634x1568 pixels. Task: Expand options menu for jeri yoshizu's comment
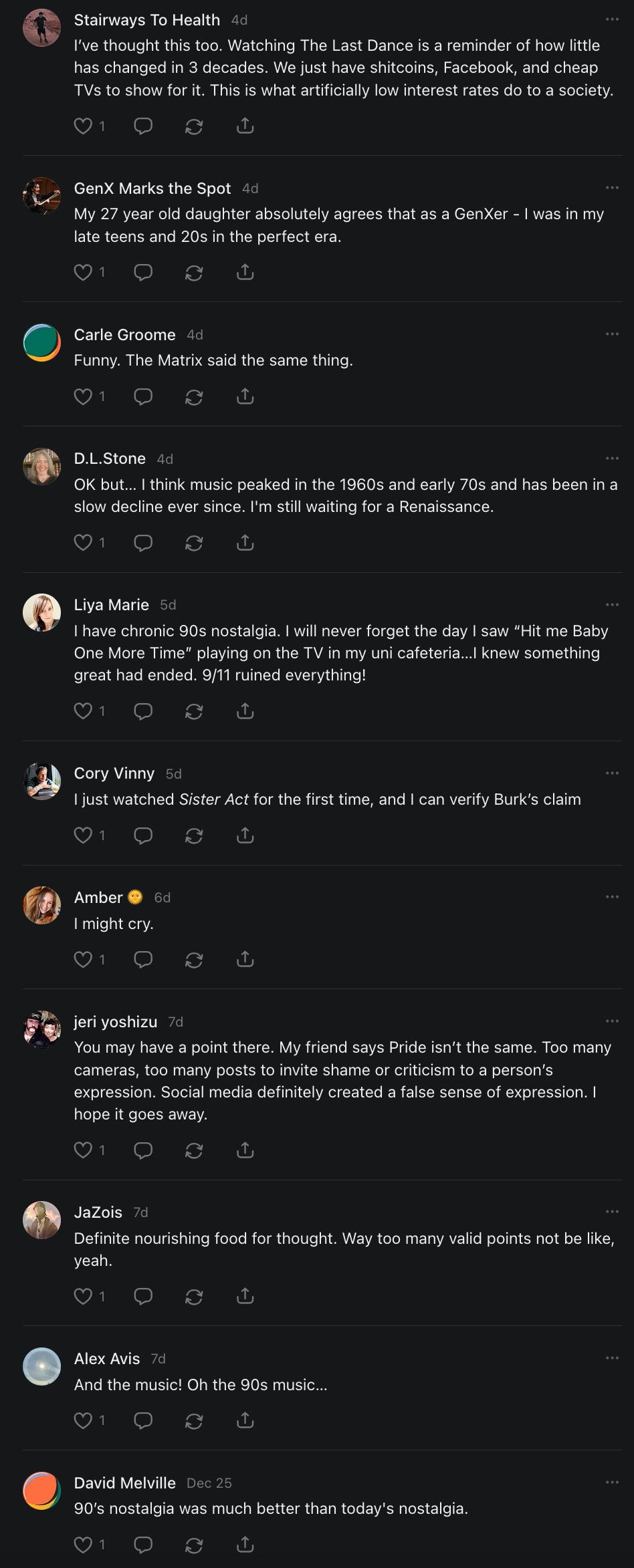pyautogui.click(x=612, y=1021)
